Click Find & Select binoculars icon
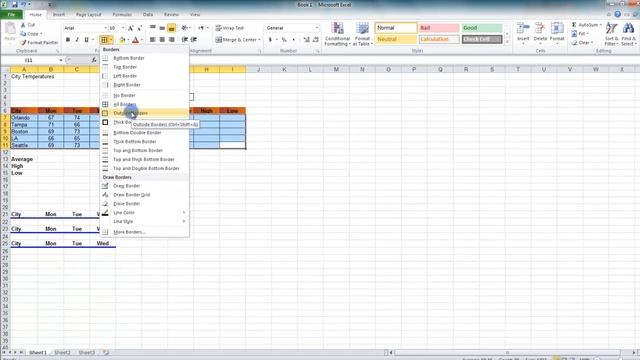This screenshot has width=640, height=360. (x=628, y=29)
